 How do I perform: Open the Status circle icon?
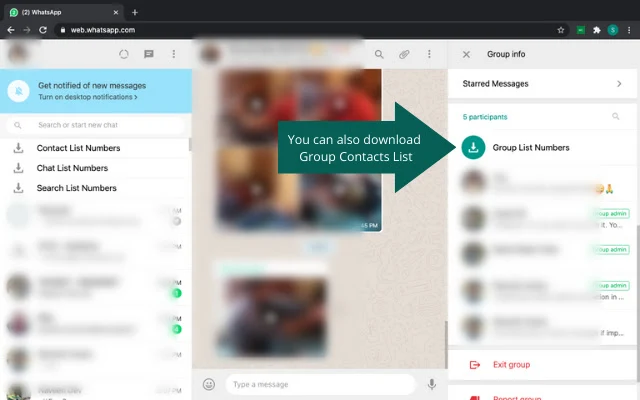(x=124, y=54)
